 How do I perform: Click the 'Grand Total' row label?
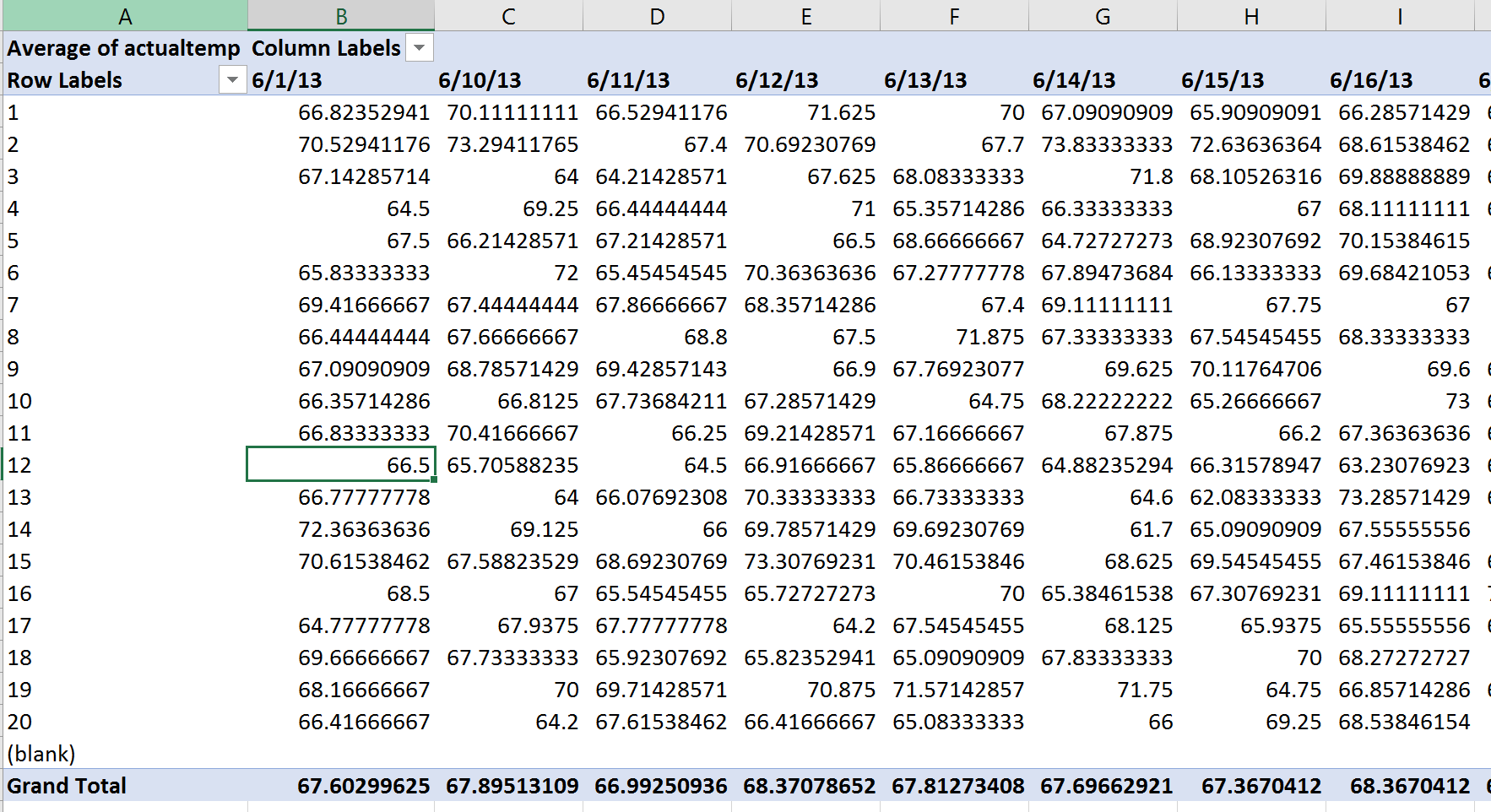(125, 786)
